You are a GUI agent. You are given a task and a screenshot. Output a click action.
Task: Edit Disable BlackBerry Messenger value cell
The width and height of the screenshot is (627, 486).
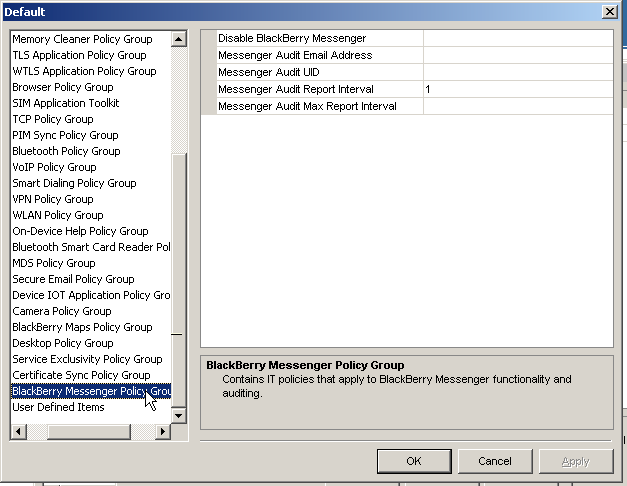point(518,38)
